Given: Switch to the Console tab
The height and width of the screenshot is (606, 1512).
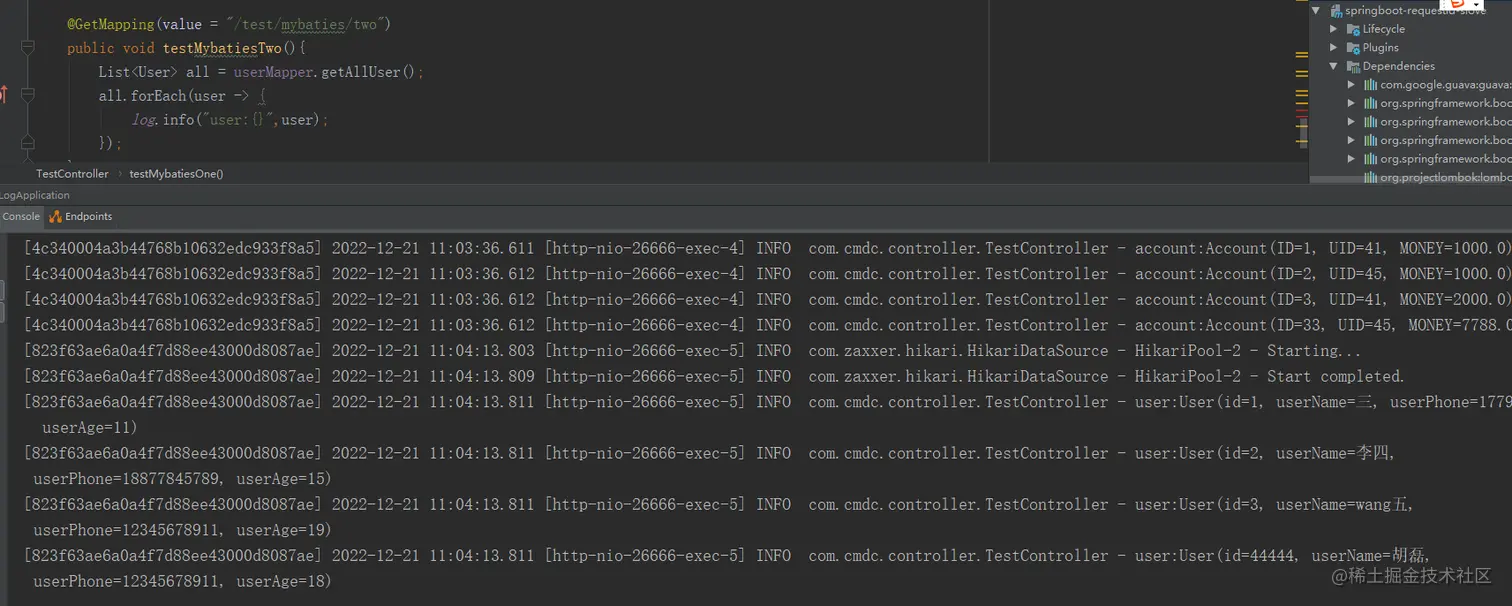Looking at the screenshot, I should click(20, 216).
